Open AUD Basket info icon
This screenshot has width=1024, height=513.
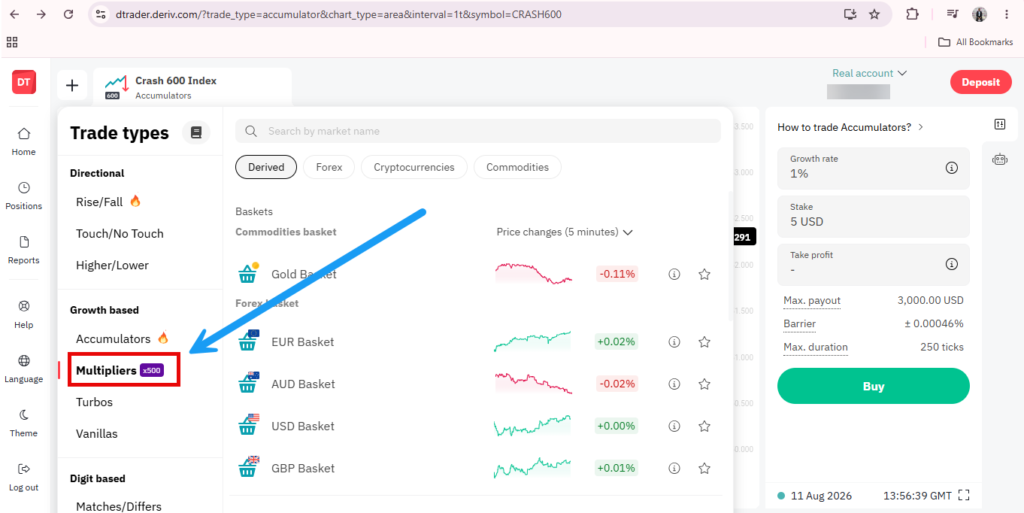pos(675,384)
